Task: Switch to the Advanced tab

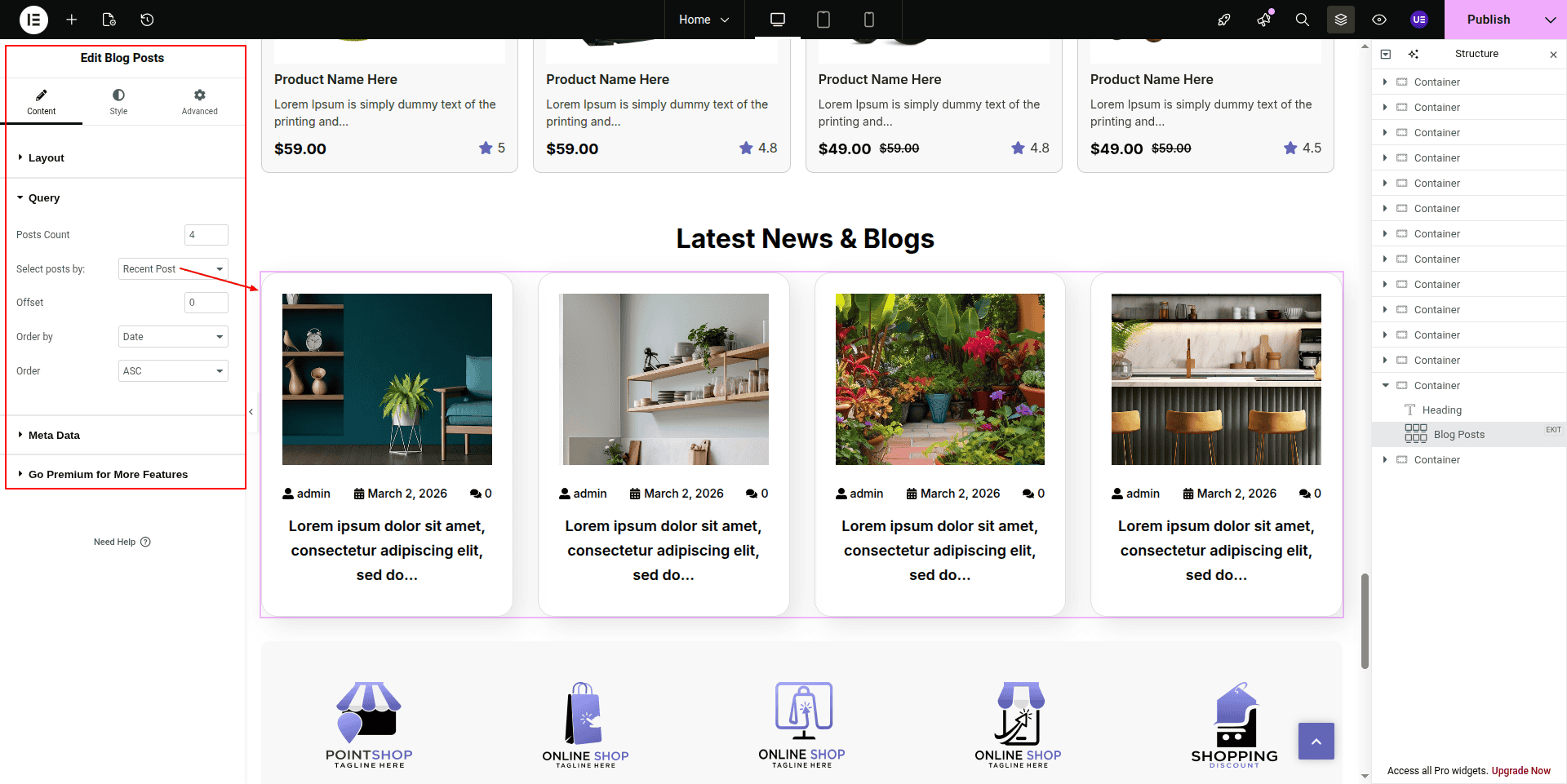Action: (200, 102)
